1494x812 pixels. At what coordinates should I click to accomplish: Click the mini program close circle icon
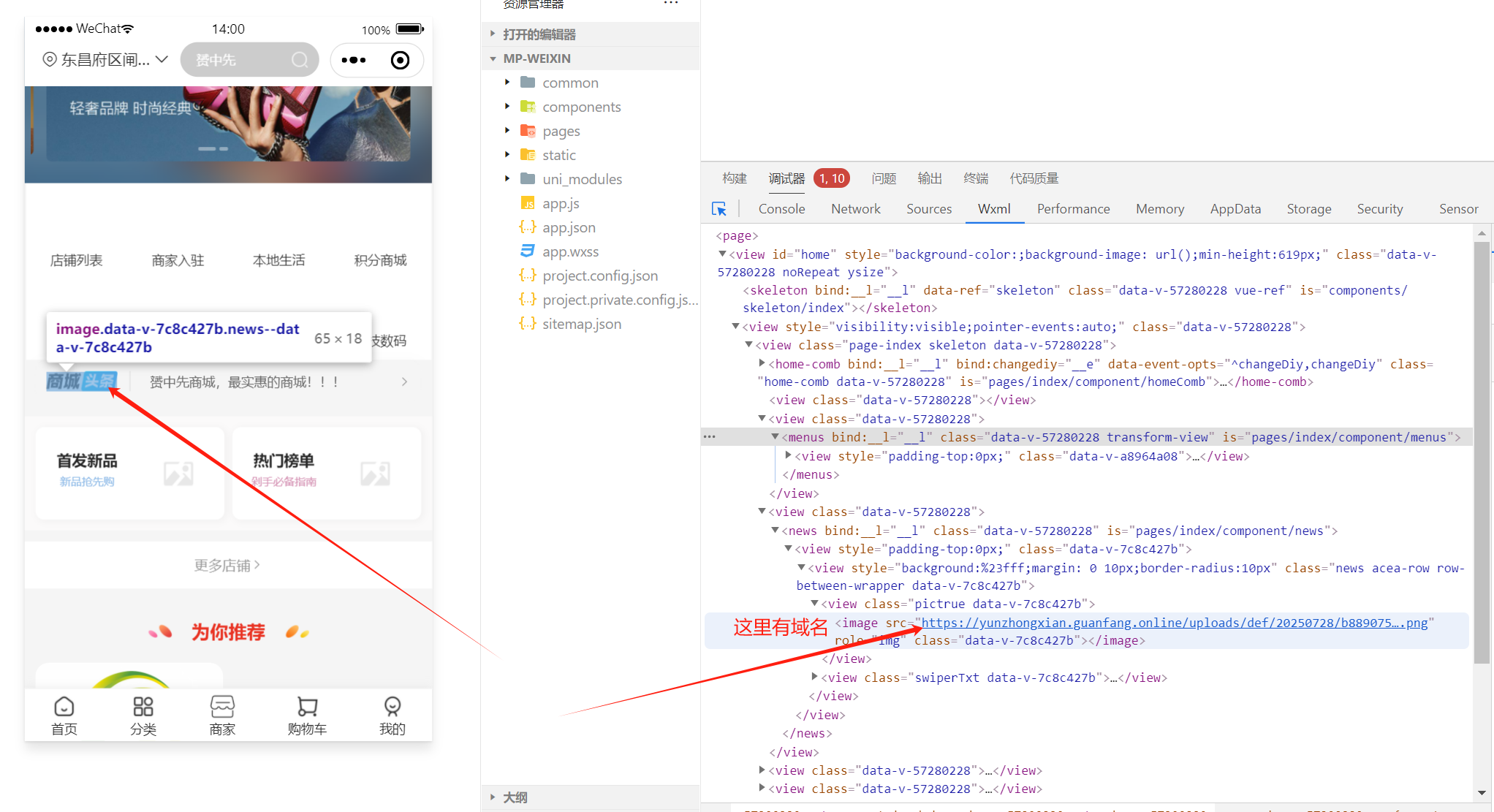pyautogui.click(x=400, y=60)
